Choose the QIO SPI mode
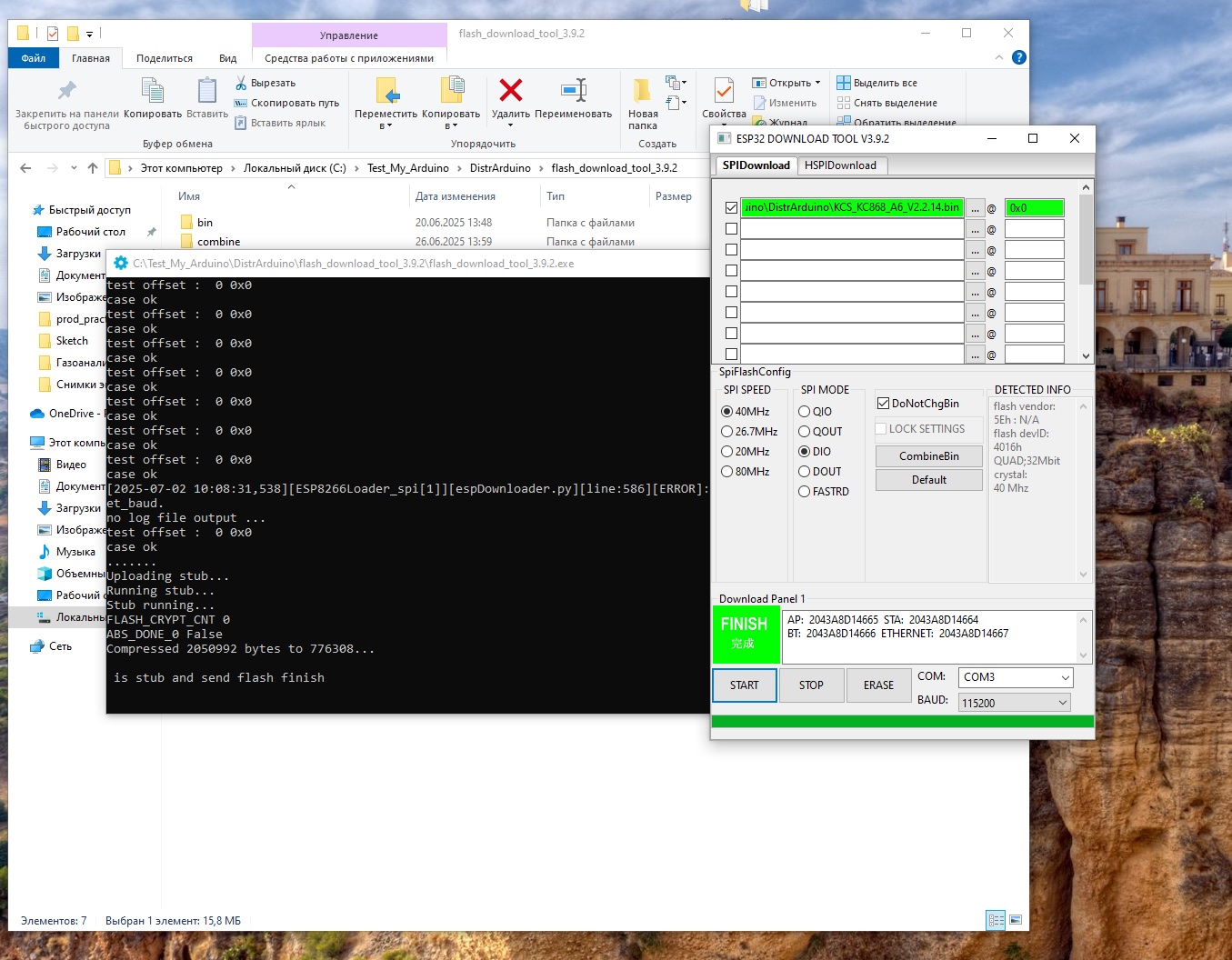 805,412
